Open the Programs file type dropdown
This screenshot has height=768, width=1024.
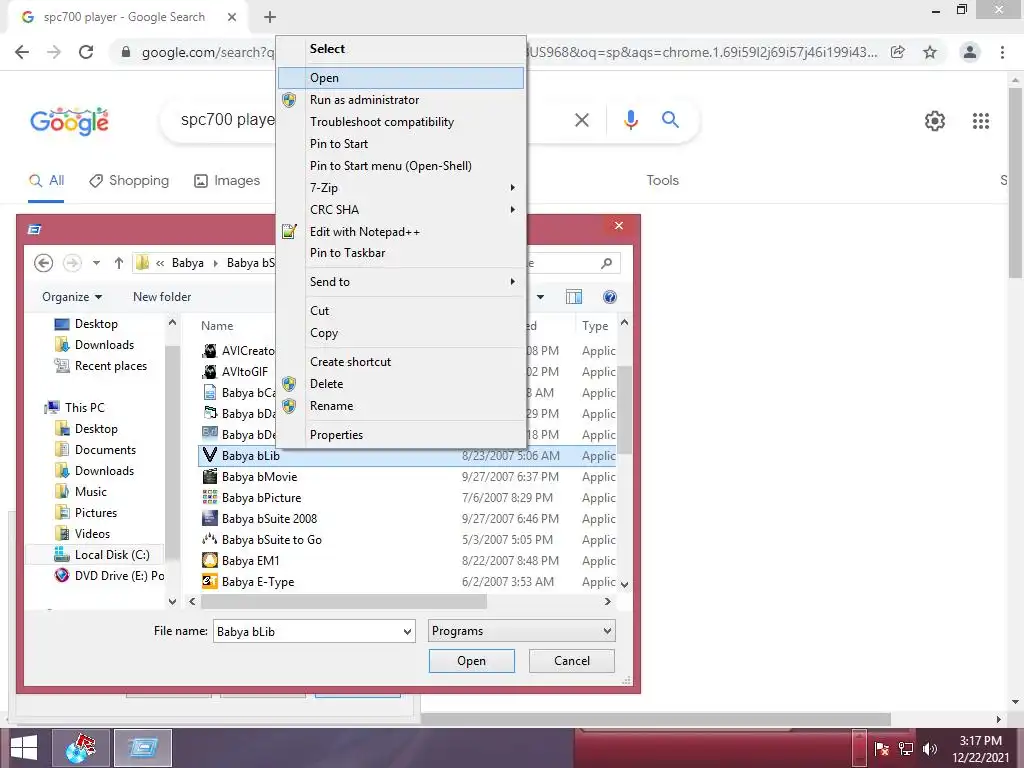point(521,631)
